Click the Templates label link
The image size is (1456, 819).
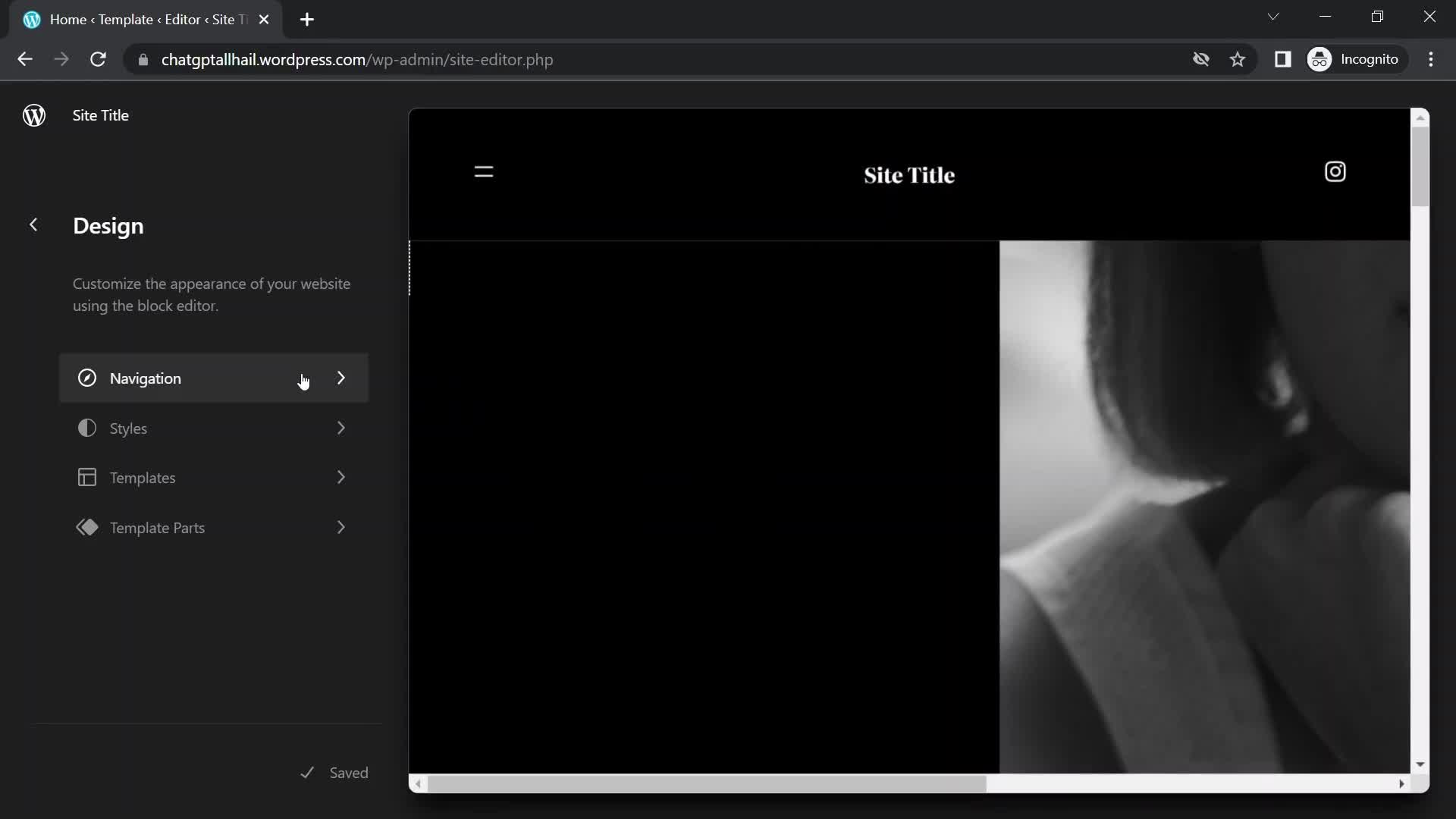(142, 477)
